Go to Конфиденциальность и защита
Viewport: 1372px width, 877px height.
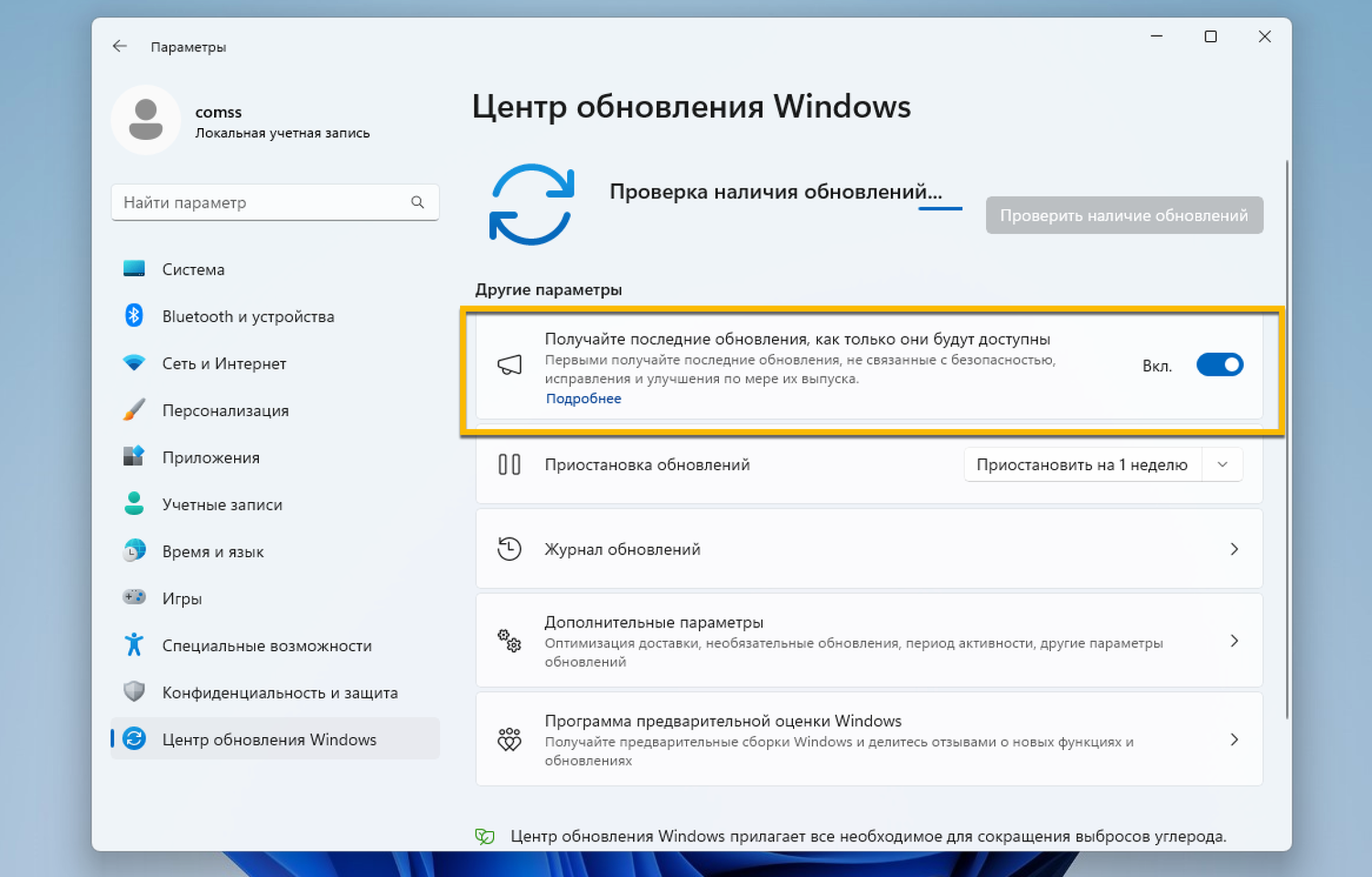[x=275, y=692]
